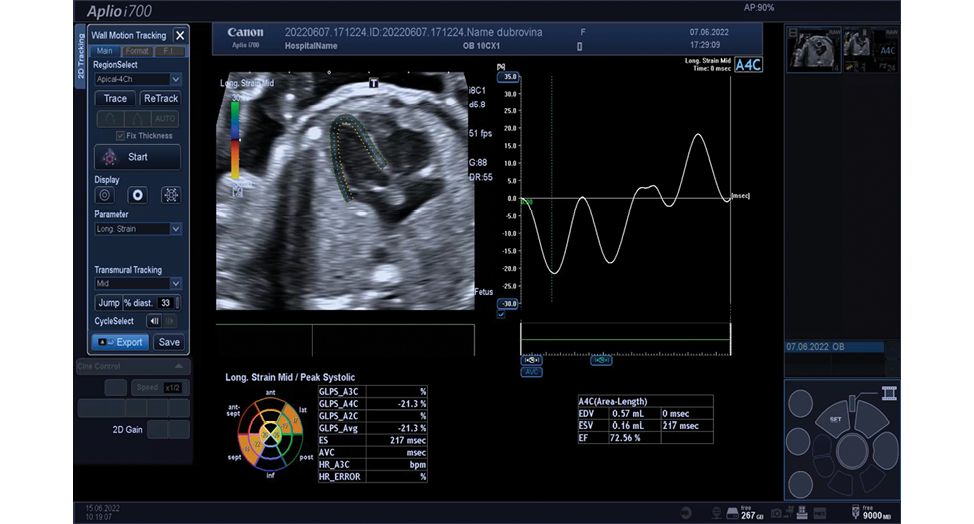974x524 pixels.
Task: Click the ReTrack button
Action: pos(160,98)
